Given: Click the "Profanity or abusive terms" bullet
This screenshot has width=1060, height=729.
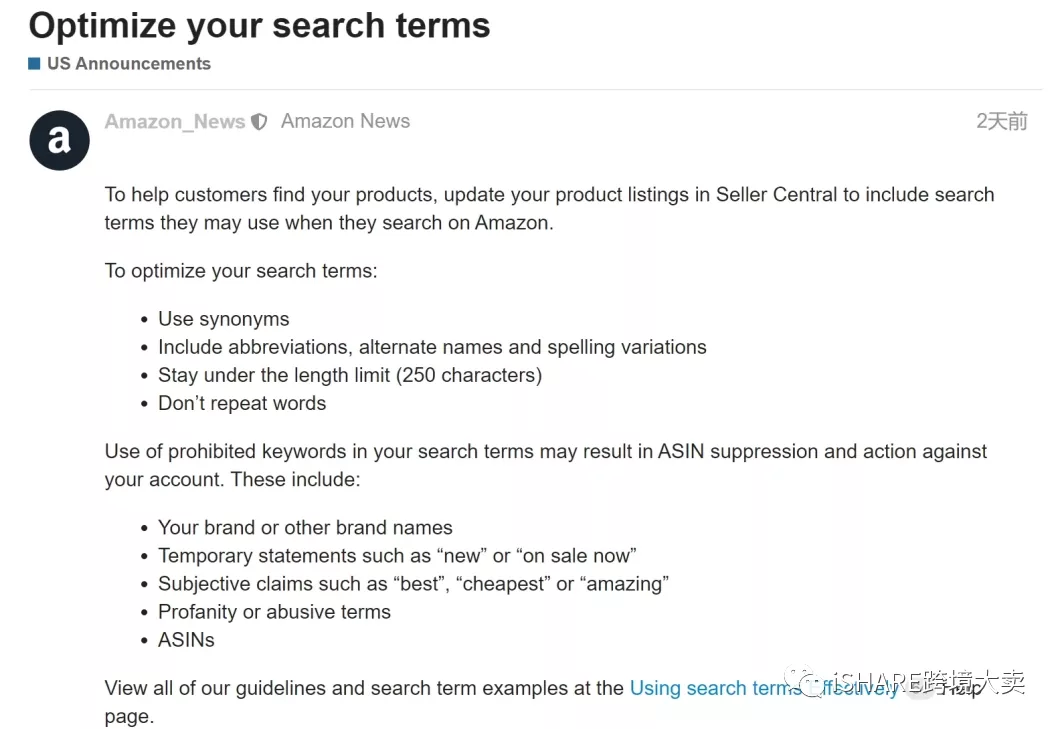Looking at the screenshot, I should 274,611.
